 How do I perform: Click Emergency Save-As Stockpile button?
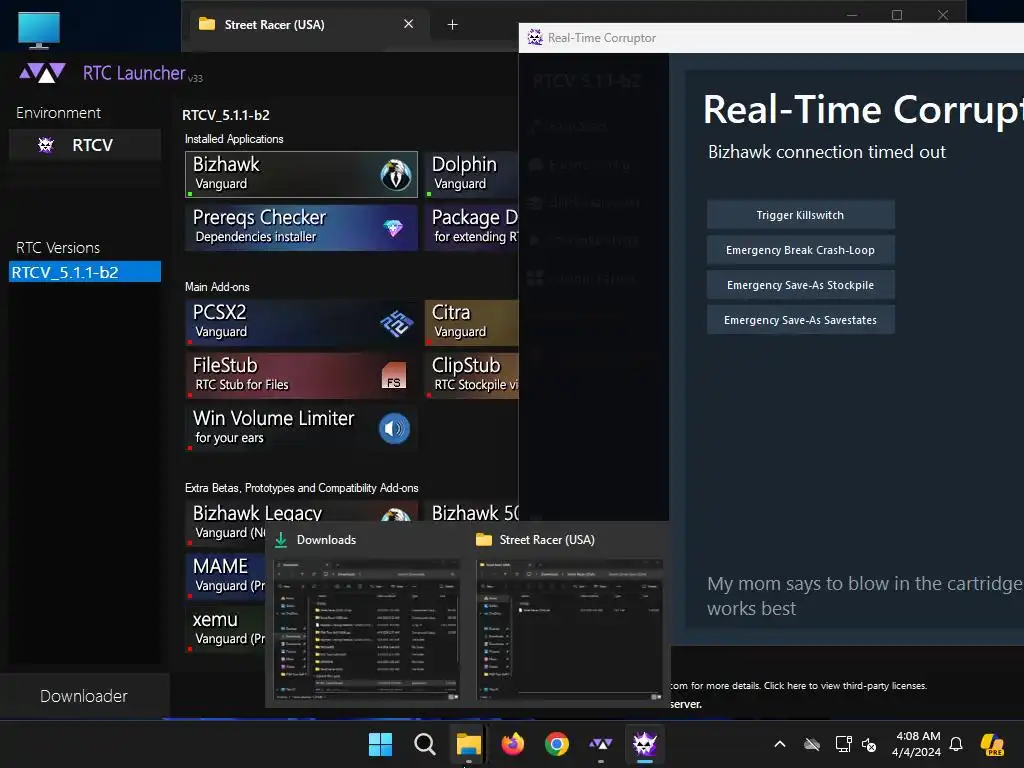(x=801, y=285)
